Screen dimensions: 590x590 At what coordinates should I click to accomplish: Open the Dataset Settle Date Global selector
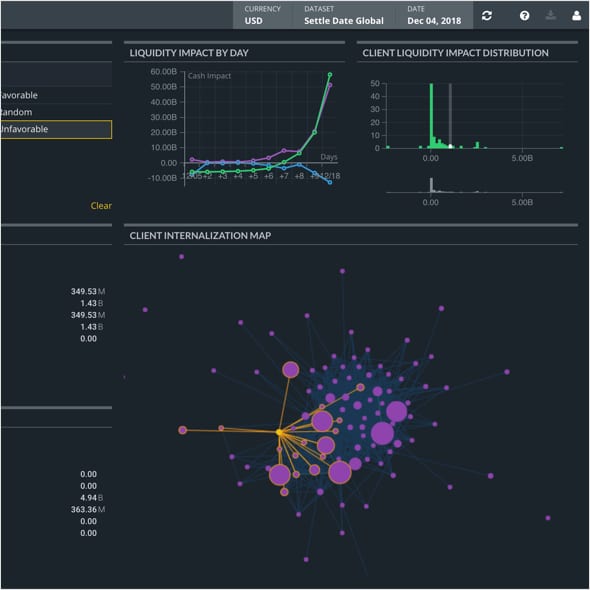click(x=344, y=15)
